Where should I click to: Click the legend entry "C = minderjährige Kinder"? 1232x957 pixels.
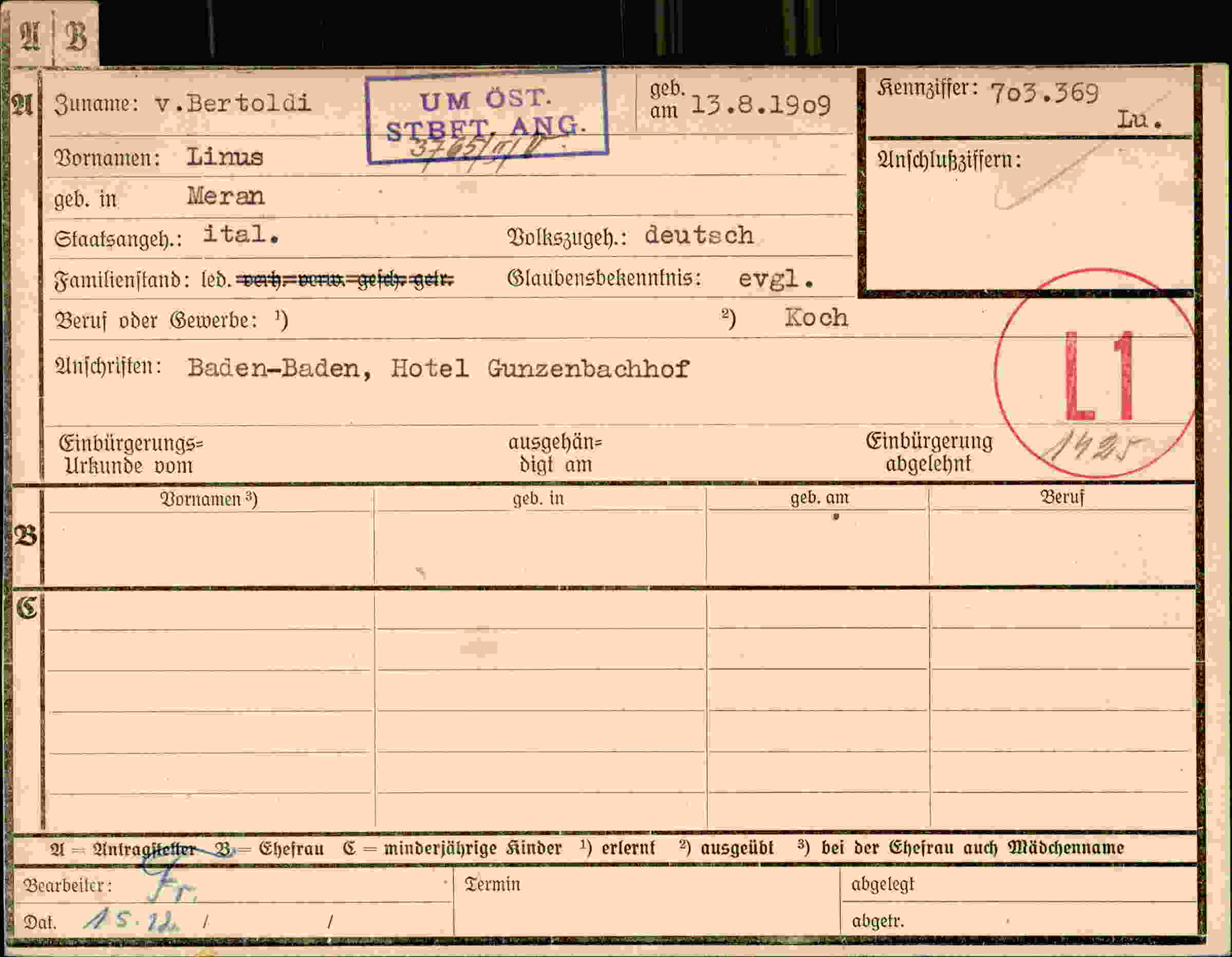tap(452, 848)
